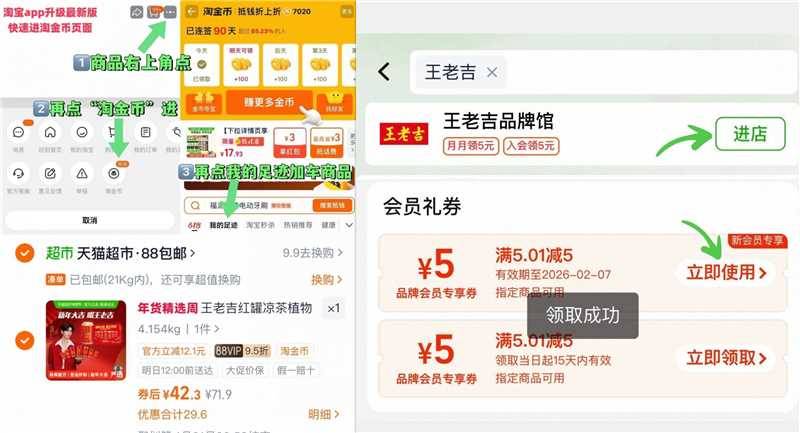This screenshot has width=800, height=433.
Task: Tap the report warning triangle icon
Action: pos(82,174)
